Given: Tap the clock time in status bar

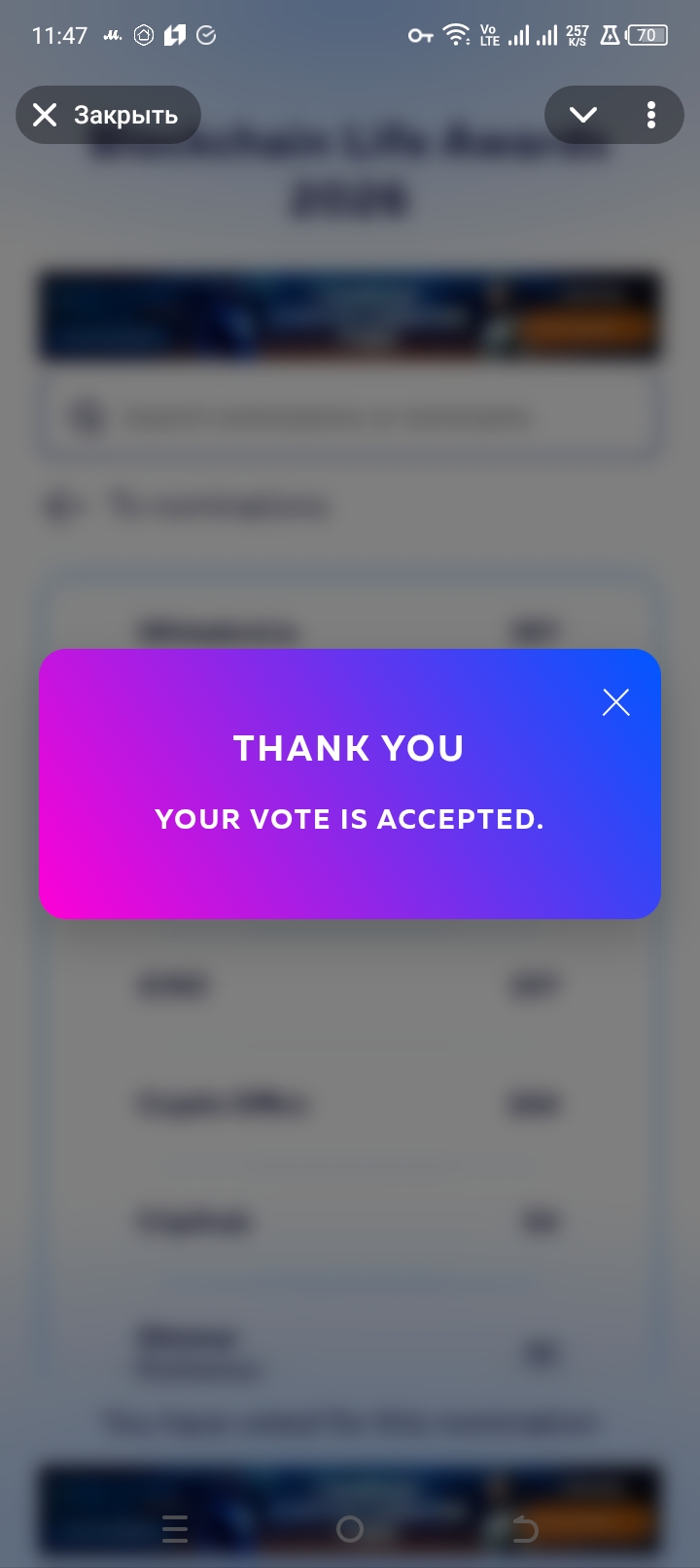Looking at the screenshot, I should tap(59, 36).
